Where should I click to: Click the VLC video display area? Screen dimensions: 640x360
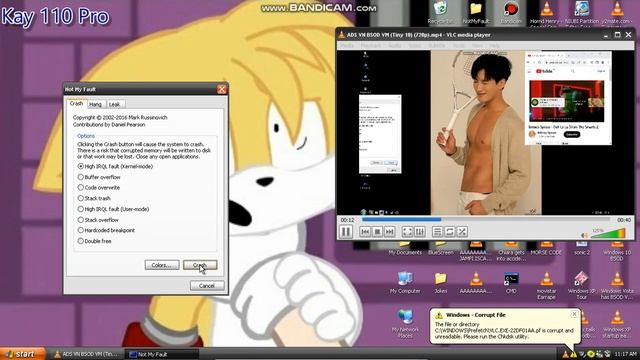click(x=486, y=132)
